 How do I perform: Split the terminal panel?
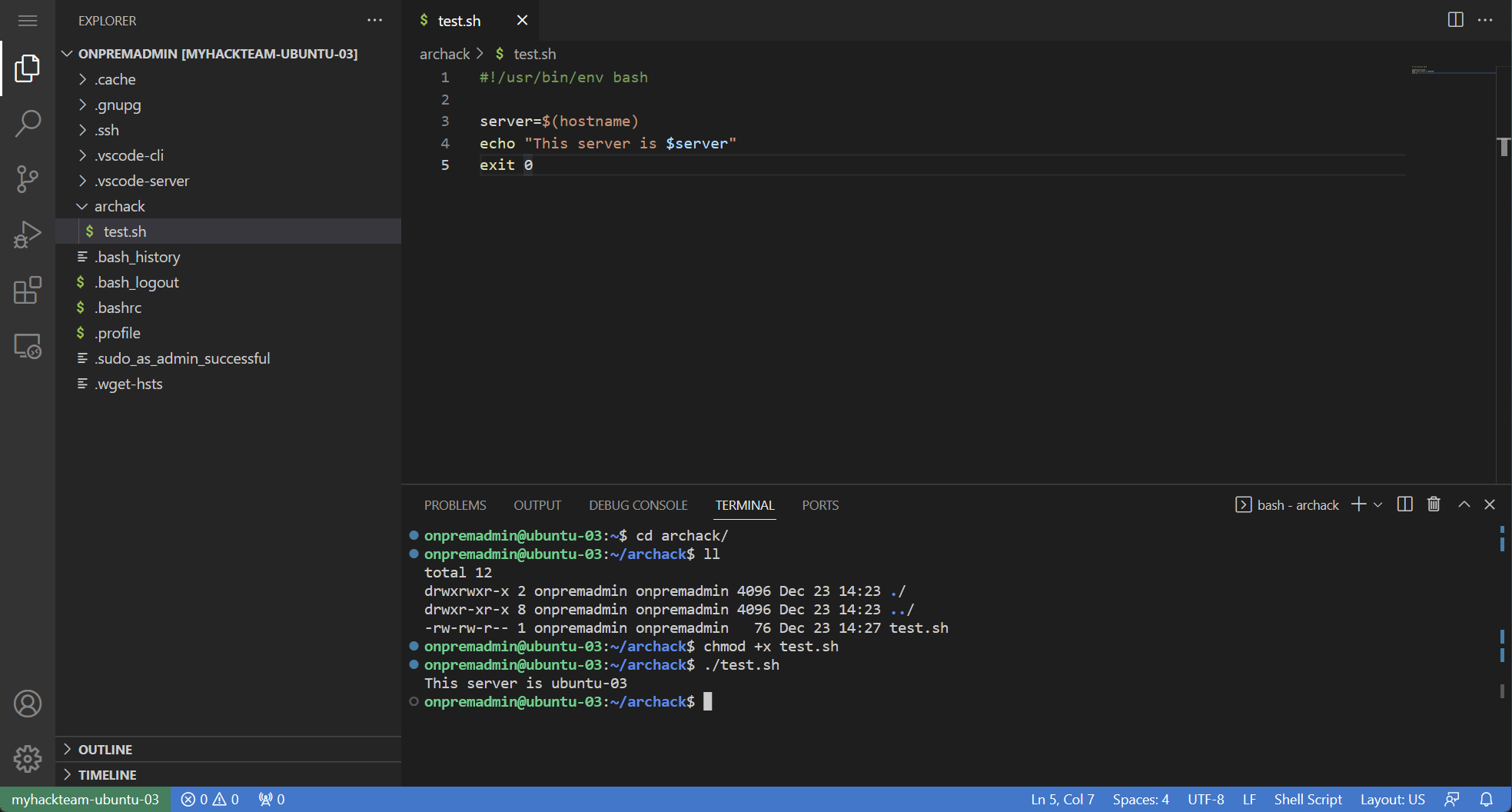[1404, 504]
